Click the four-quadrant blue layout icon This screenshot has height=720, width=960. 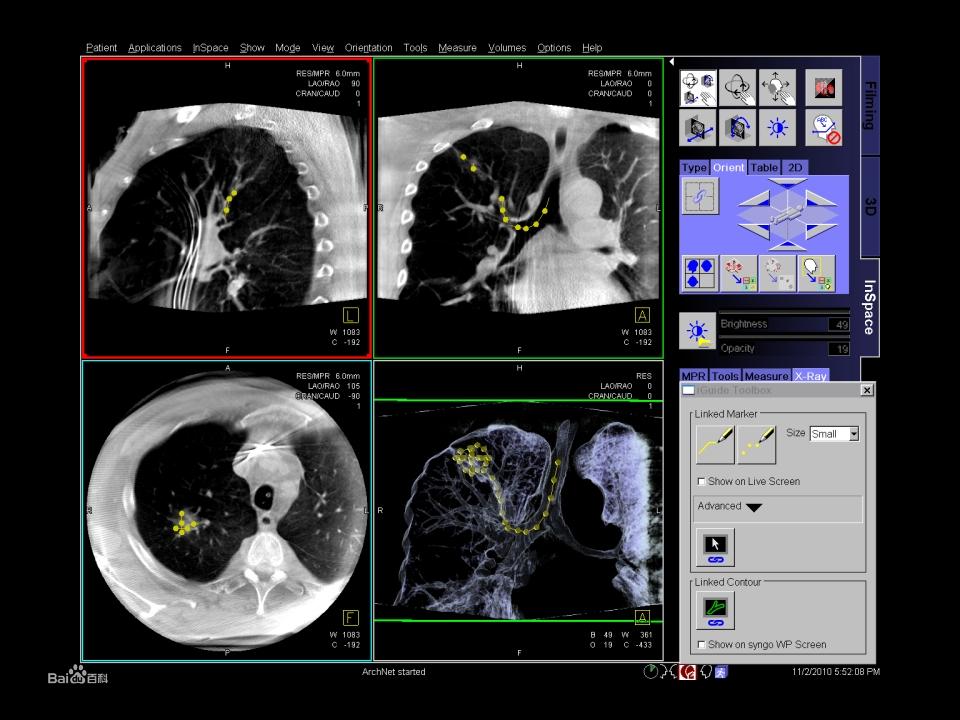[x=699, y=273]
